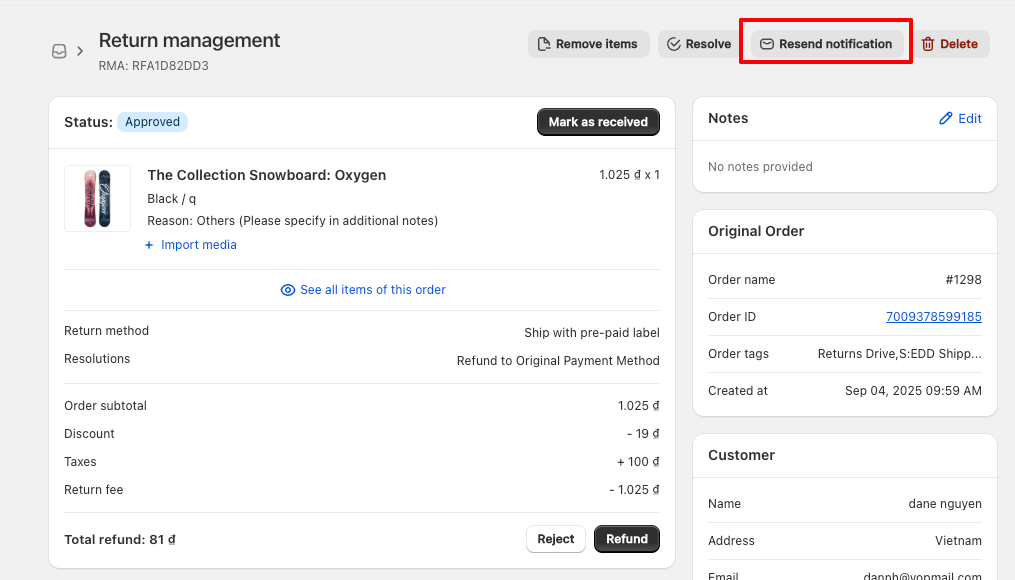Click the pencil icon next to Notes Edit
This screenshot has height=580, width=1015.
click(x=945, y=118)
